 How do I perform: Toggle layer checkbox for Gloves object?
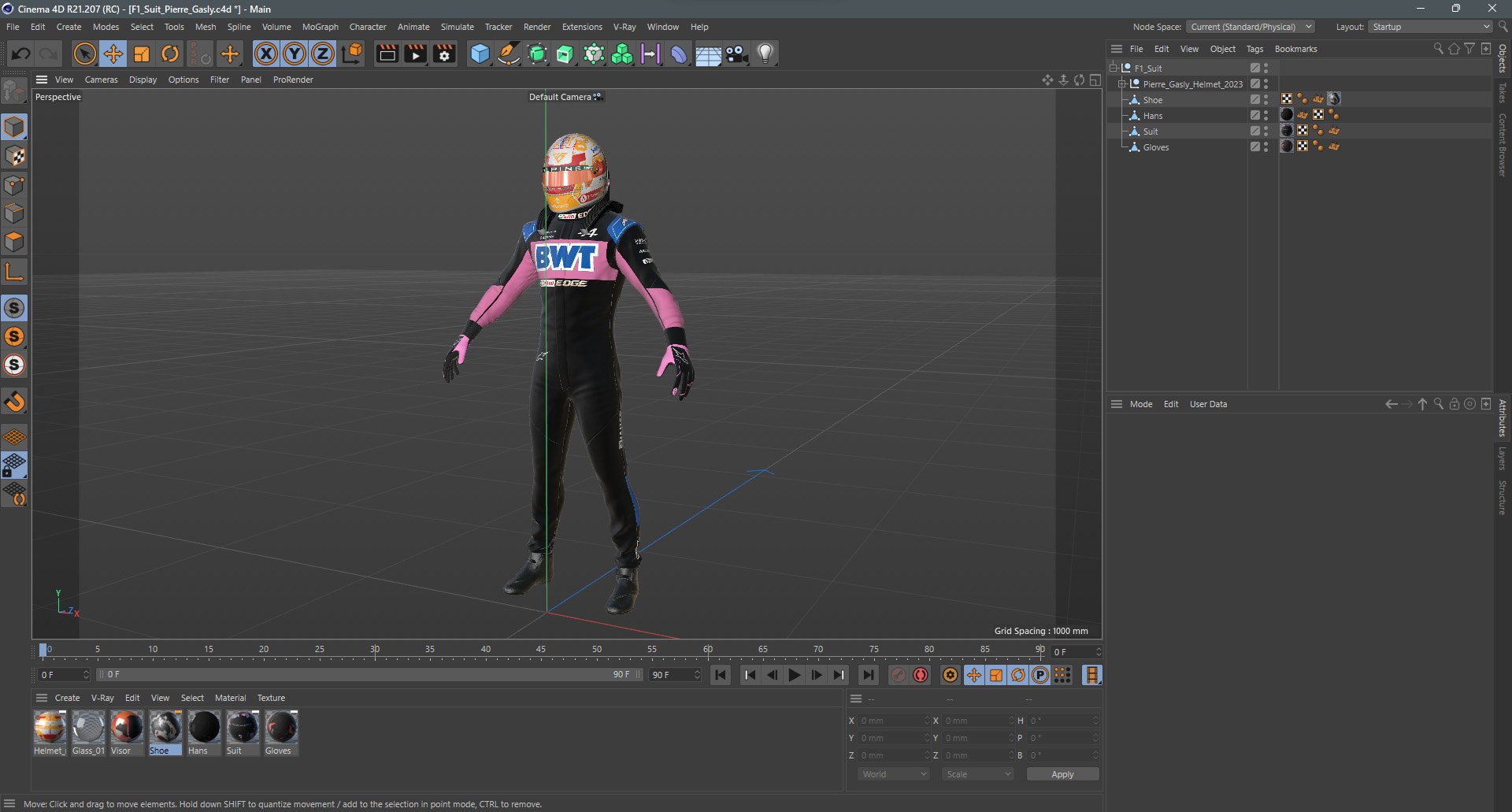[1254, 146]
